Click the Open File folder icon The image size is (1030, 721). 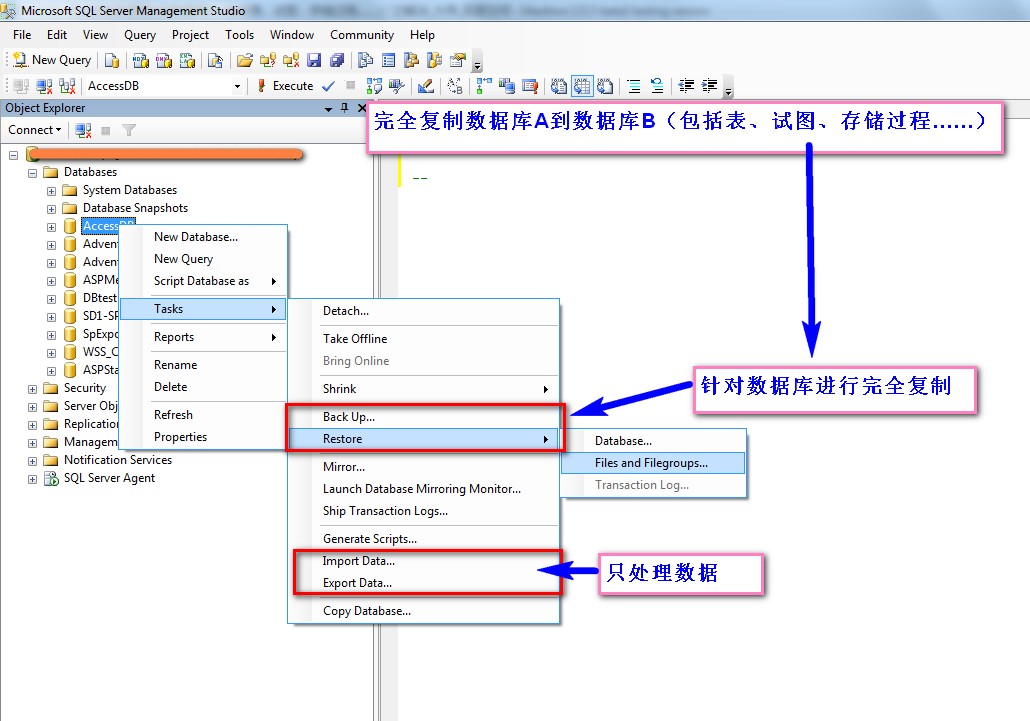tap(244, 60)
